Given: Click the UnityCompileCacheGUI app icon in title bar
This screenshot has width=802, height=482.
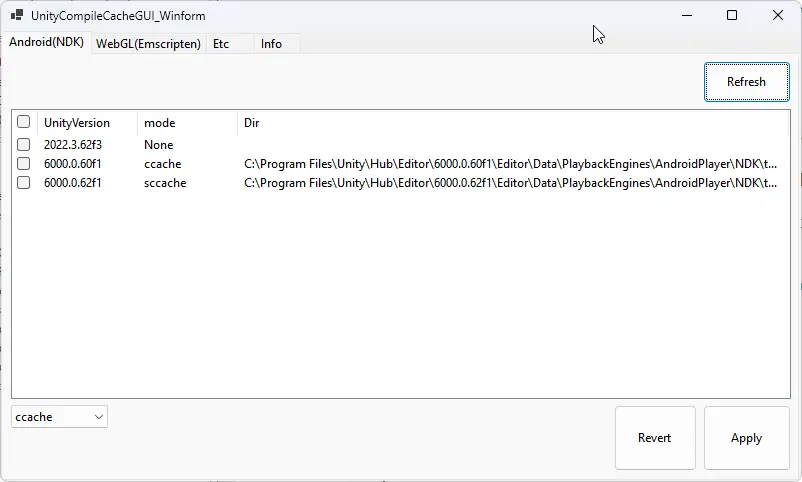Looking at the screenshot, I should 17,16.
